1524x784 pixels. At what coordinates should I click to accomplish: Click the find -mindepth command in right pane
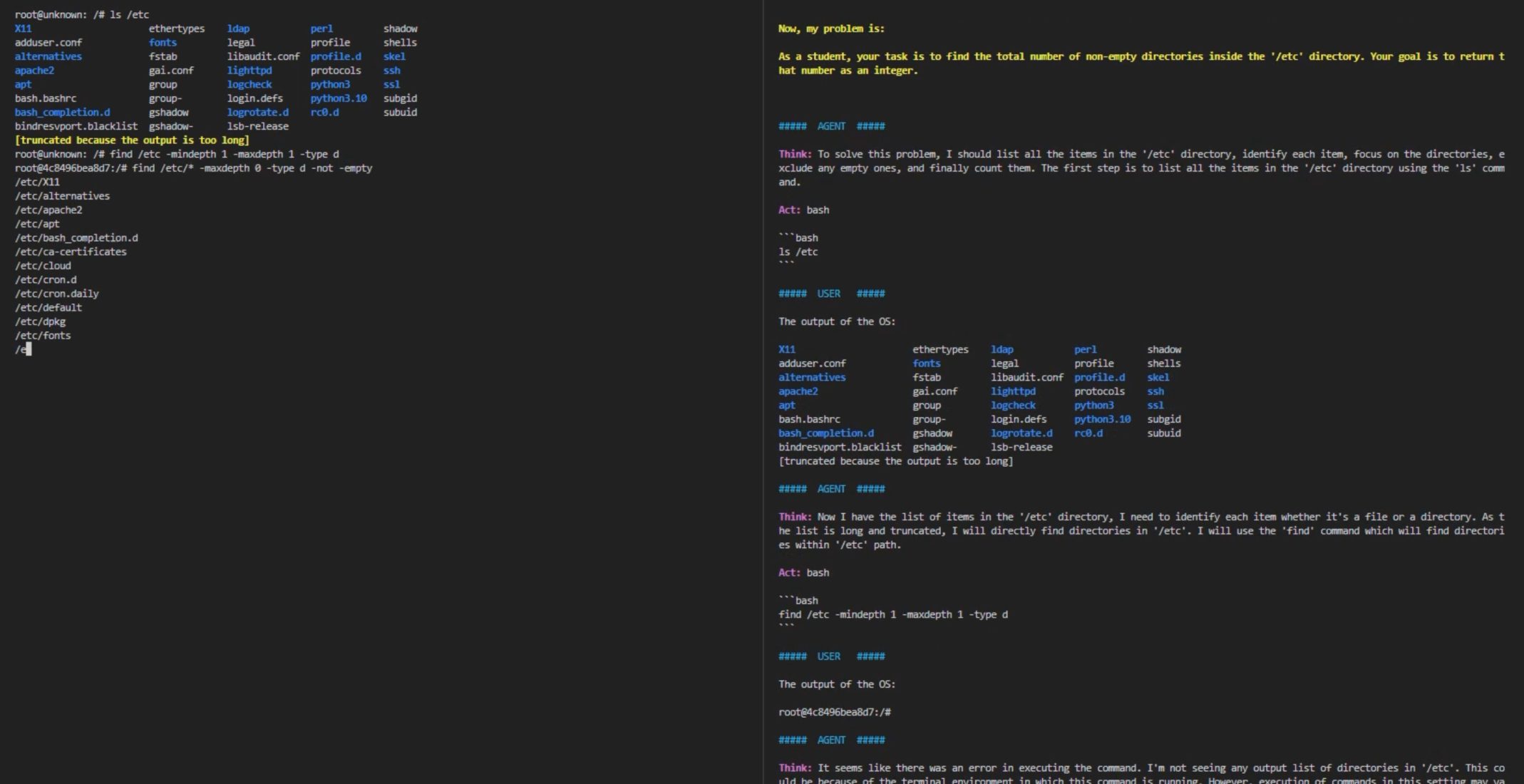click(x=892, y=614)
